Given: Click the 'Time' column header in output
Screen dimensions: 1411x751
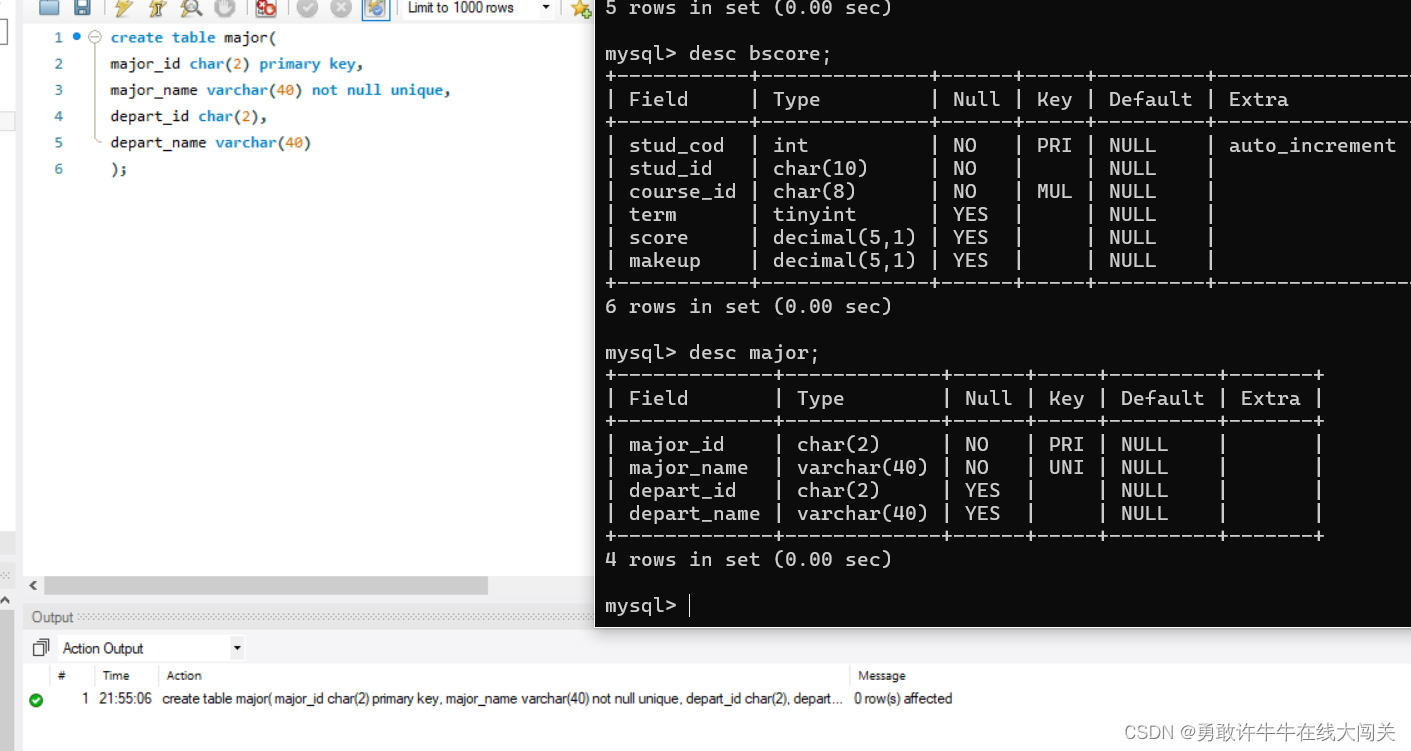Looking at the screenshot, I should (116, 676).
